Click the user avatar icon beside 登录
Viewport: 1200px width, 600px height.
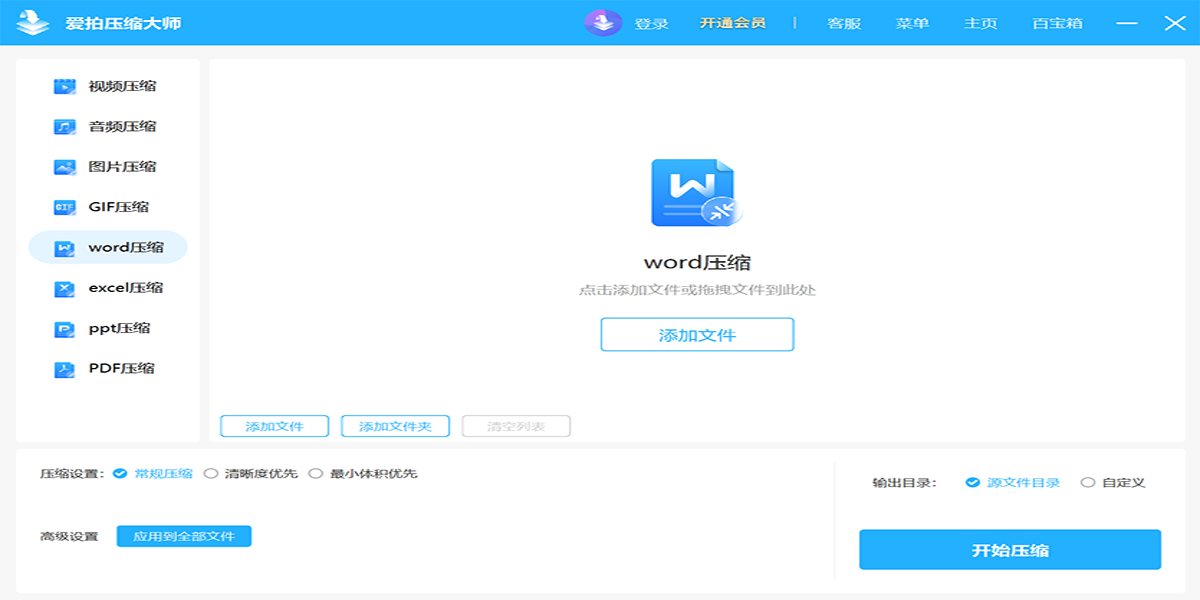(x=603, y=22)
